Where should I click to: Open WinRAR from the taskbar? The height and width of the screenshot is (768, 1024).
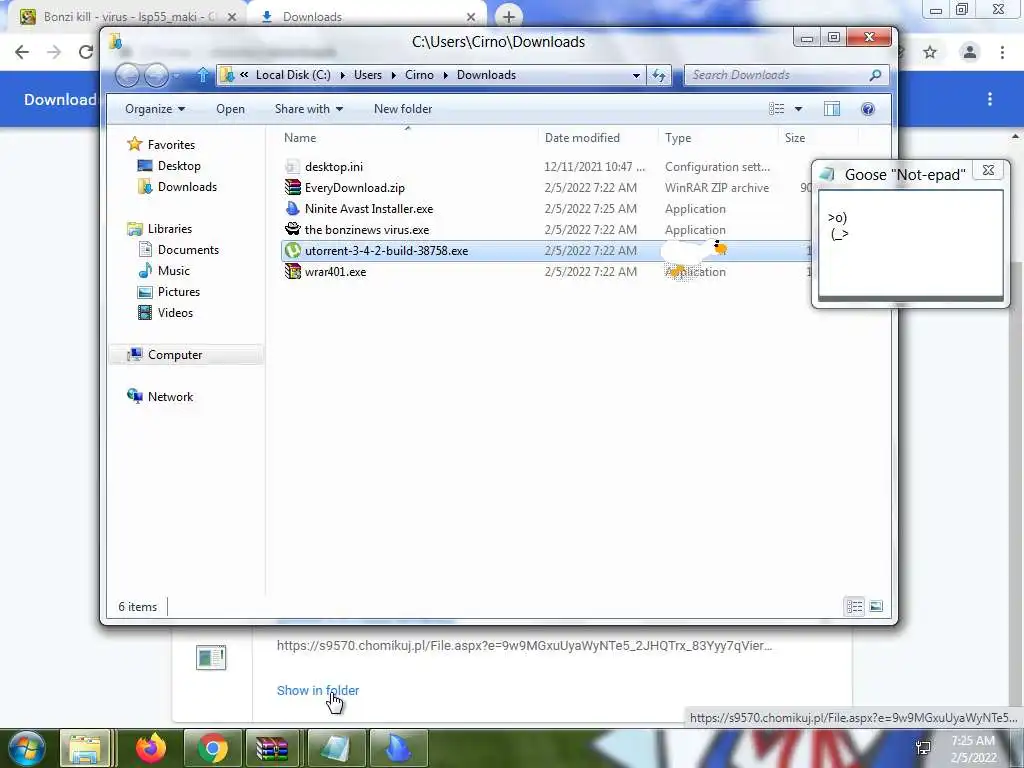272,748
